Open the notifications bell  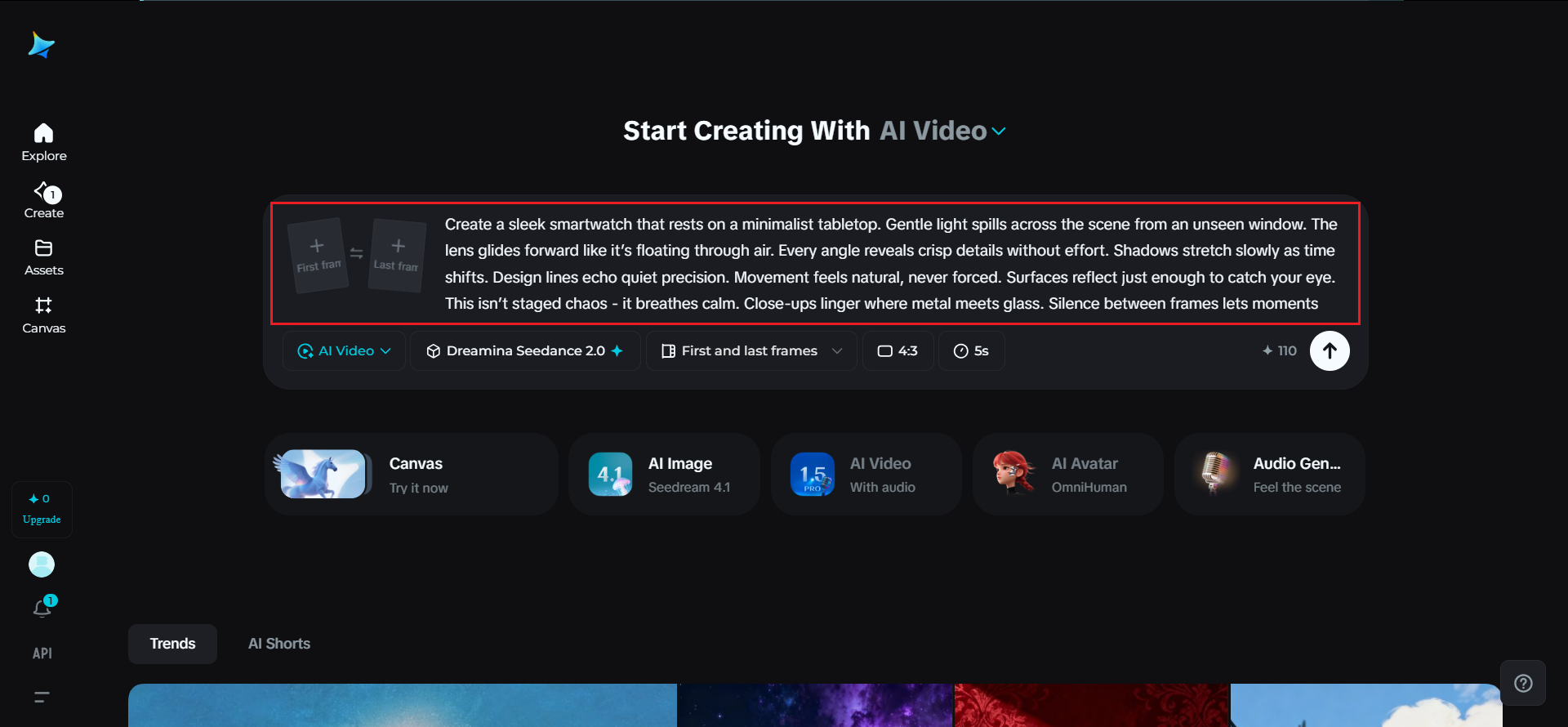click(x=42, y=608)
